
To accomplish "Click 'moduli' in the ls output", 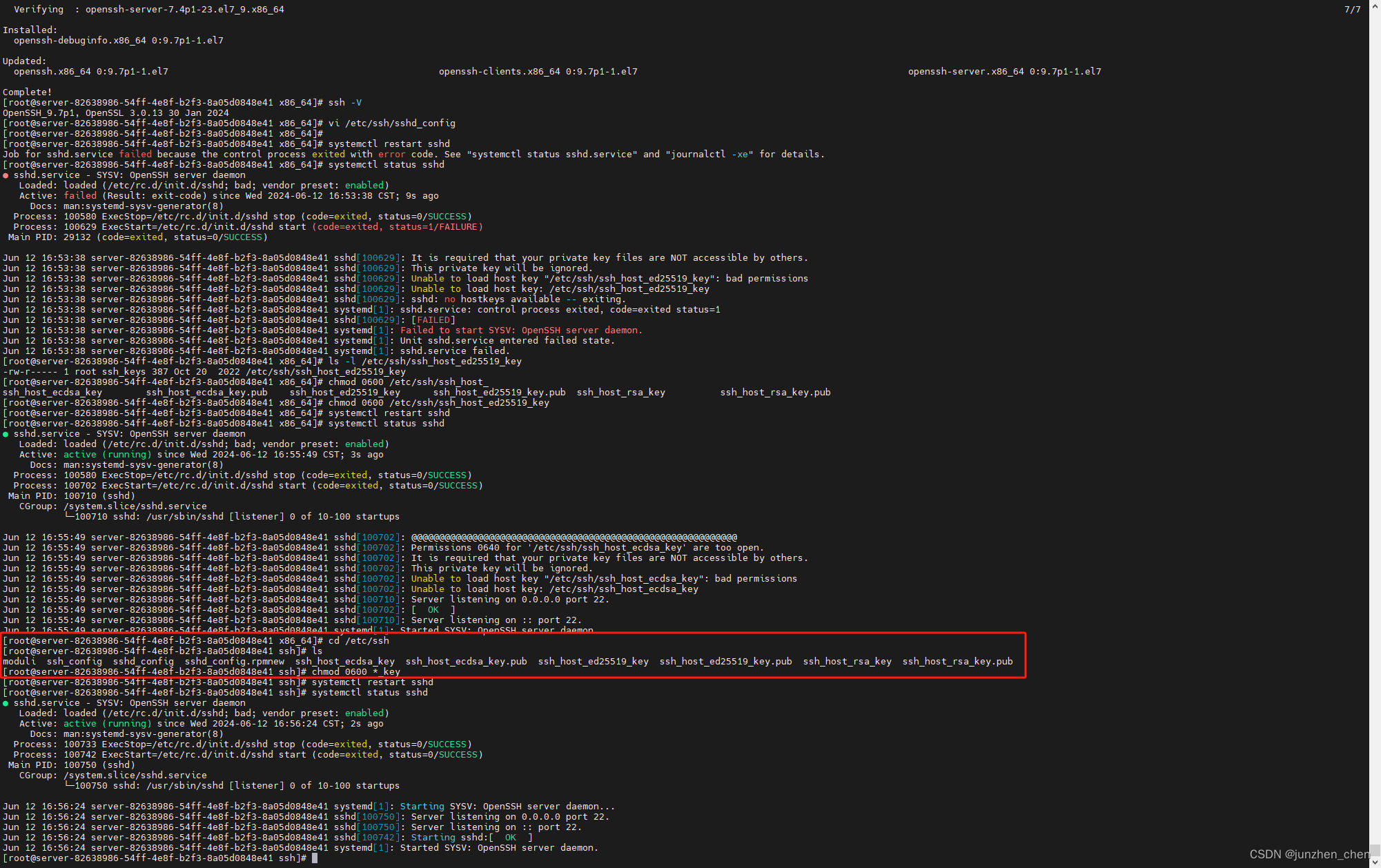I will (19, 661).
